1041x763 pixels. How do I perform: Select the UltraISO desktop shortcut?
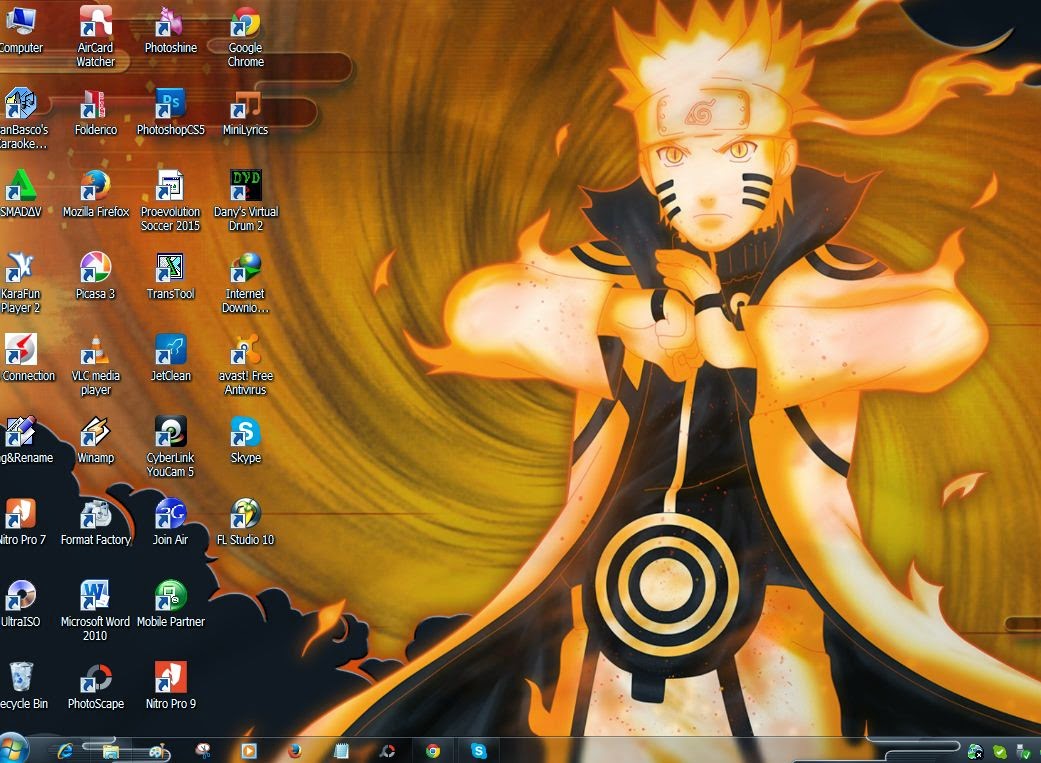[x=20, y=603]
